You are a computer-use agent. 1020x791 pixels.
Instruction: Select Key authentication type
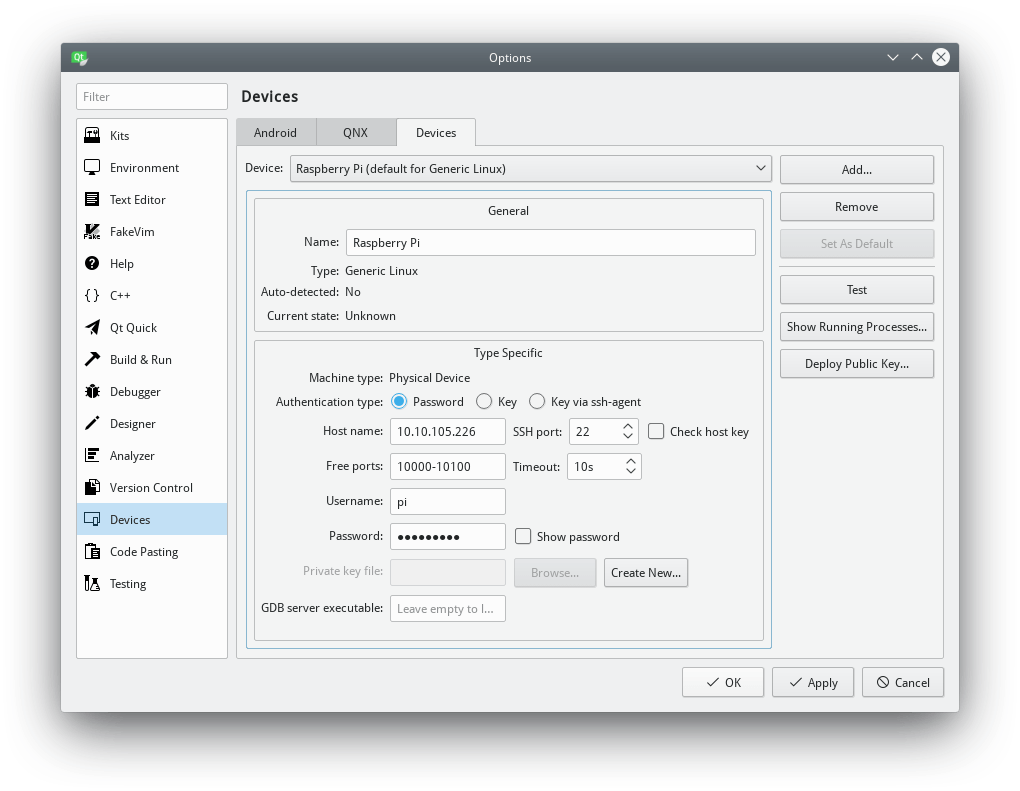(x=483, y=401)
